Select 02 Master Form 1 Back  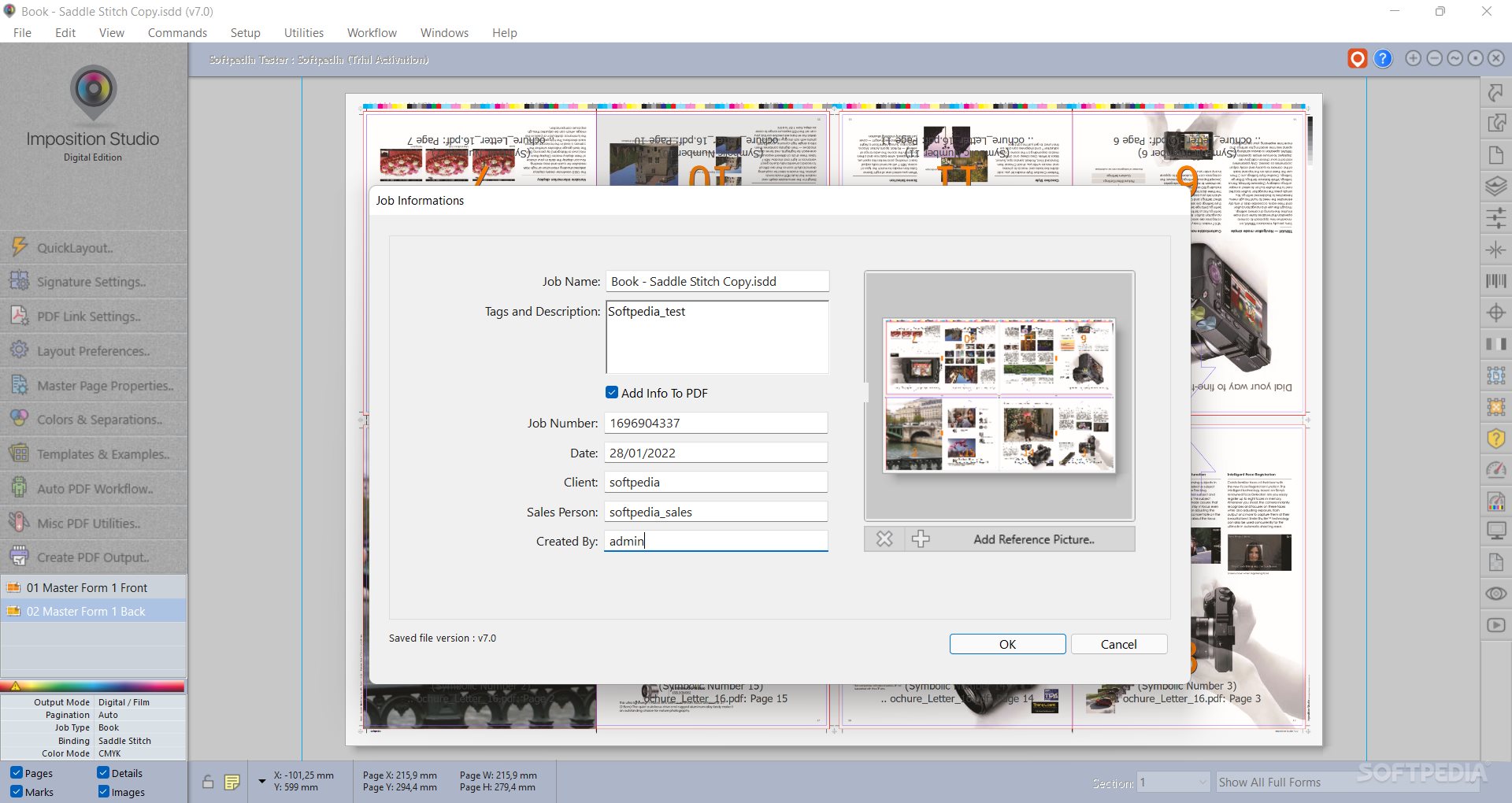93,611
